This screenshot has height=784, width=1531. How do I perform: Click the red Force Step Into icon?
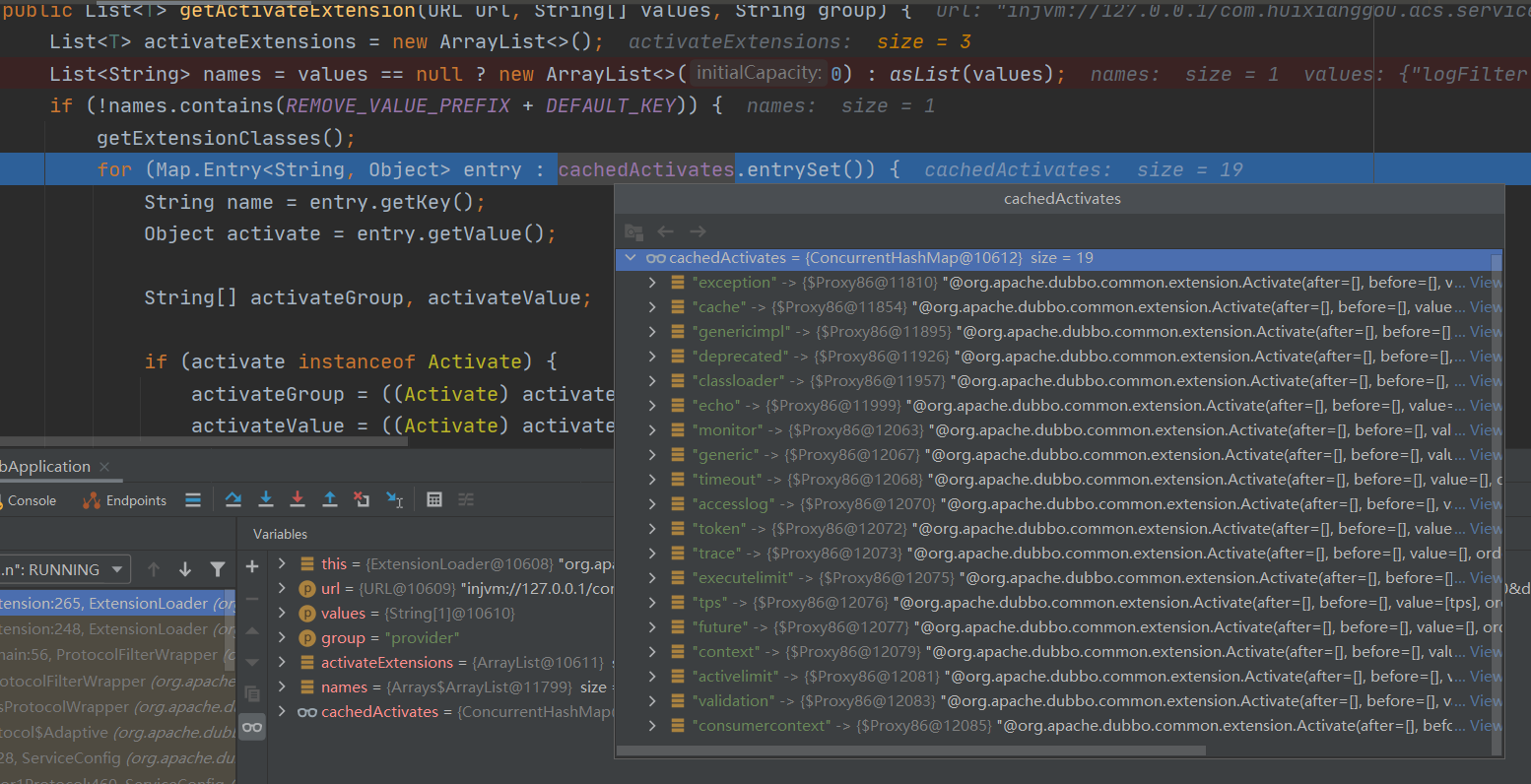(x=298, y=500)
